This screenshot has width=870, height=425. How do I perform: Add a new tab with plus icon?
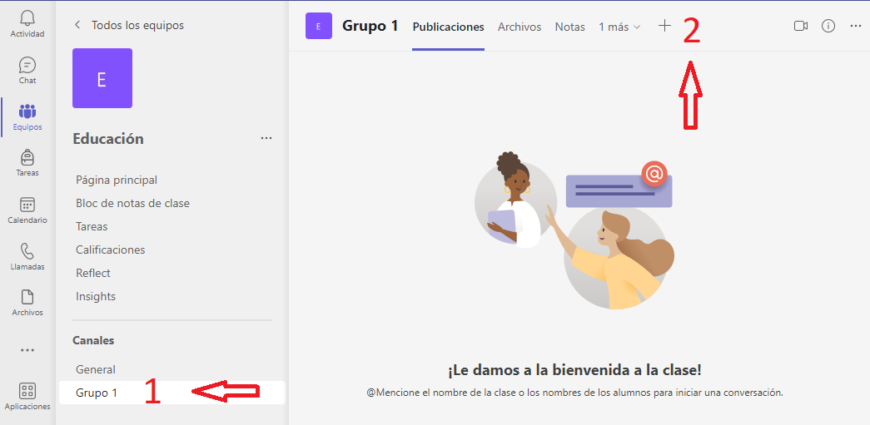pyautogui.click(x=664, y=26)
